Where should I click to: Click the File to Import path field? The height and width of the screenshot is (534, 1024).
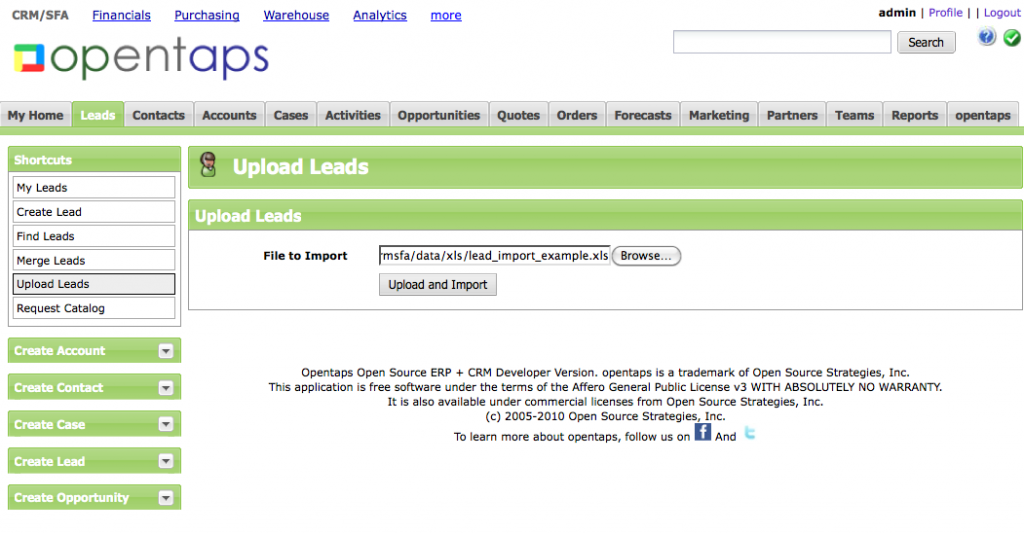point(494,255)
